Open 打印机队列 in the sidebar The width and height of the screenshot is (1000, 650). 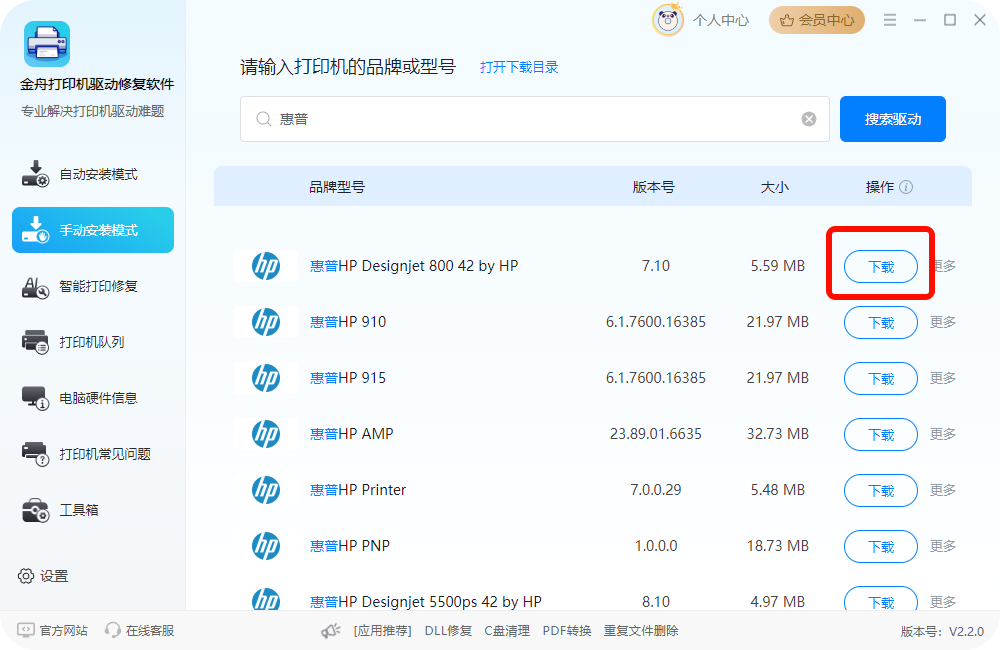point(93,342)
